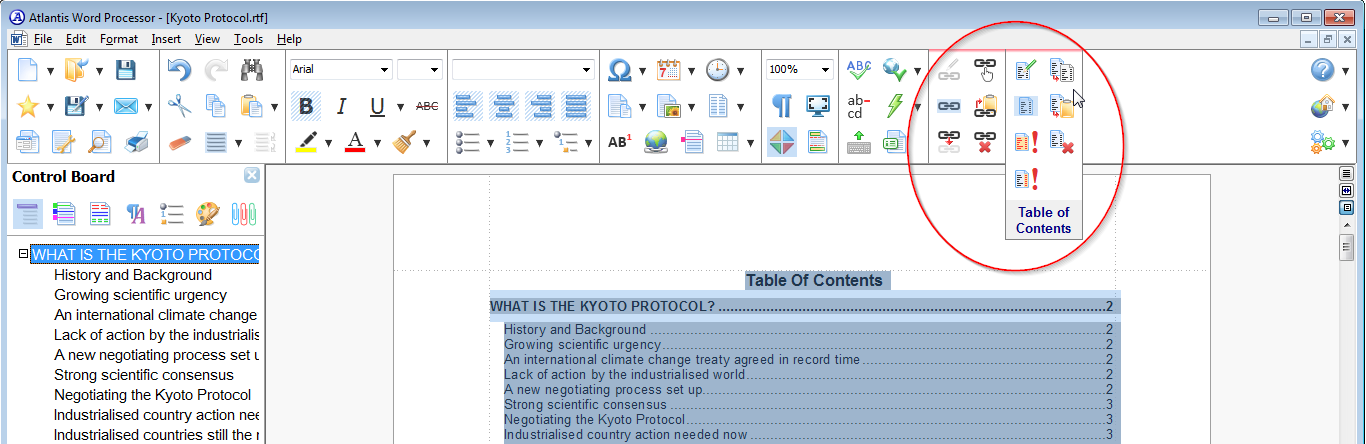Click the strikethrough ABC icon
The width and height of the screenshot is (1366, 444).
[x=427, y=106]
